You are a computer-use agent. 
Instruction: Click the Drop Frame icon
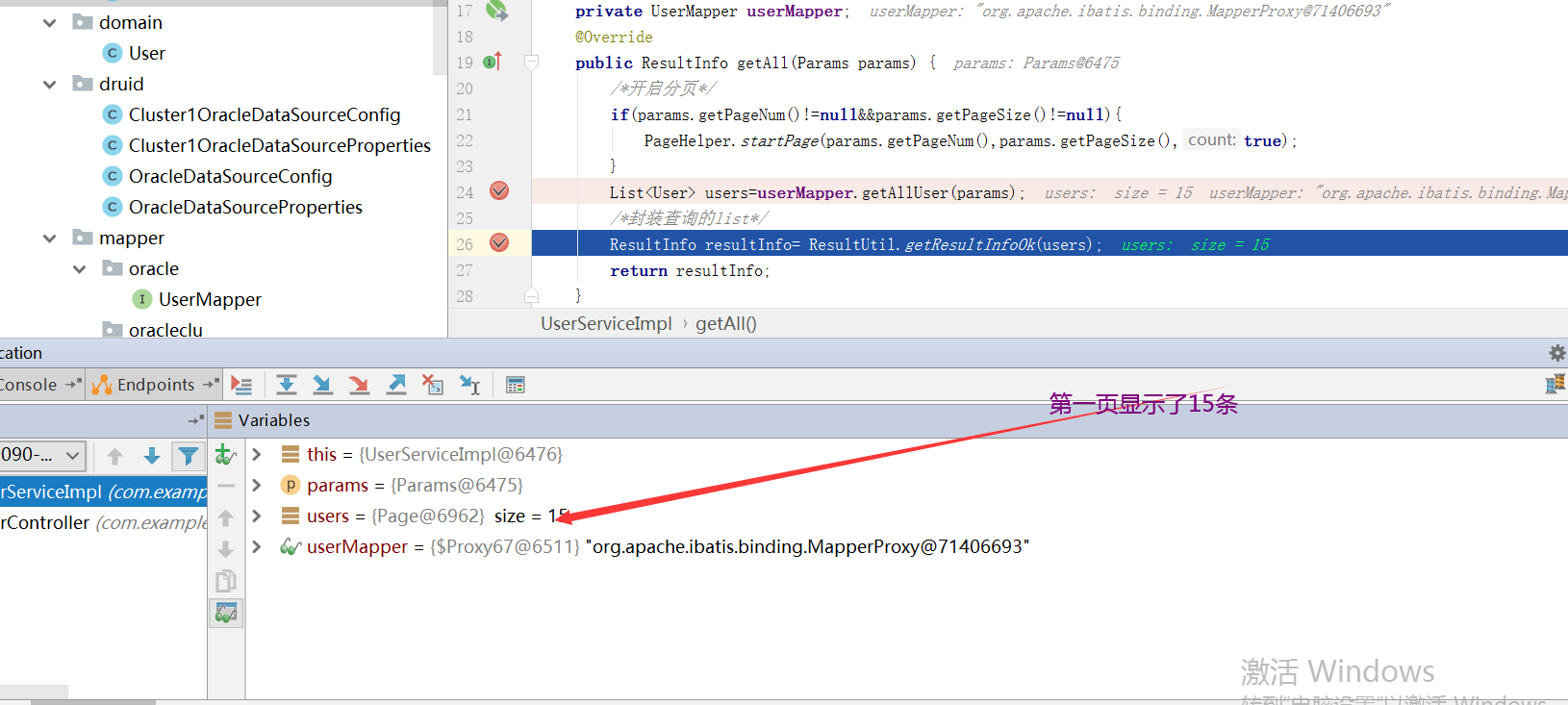point(433,385)
